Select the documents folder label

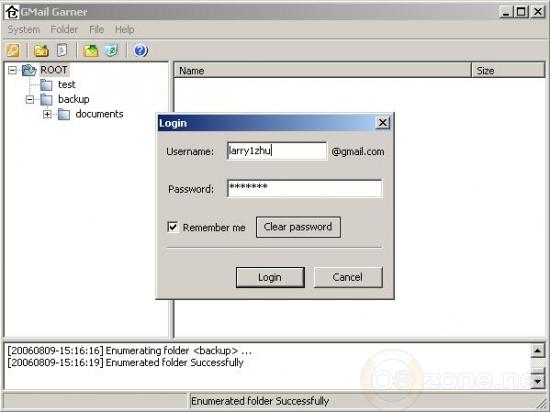tap(99, 114)
